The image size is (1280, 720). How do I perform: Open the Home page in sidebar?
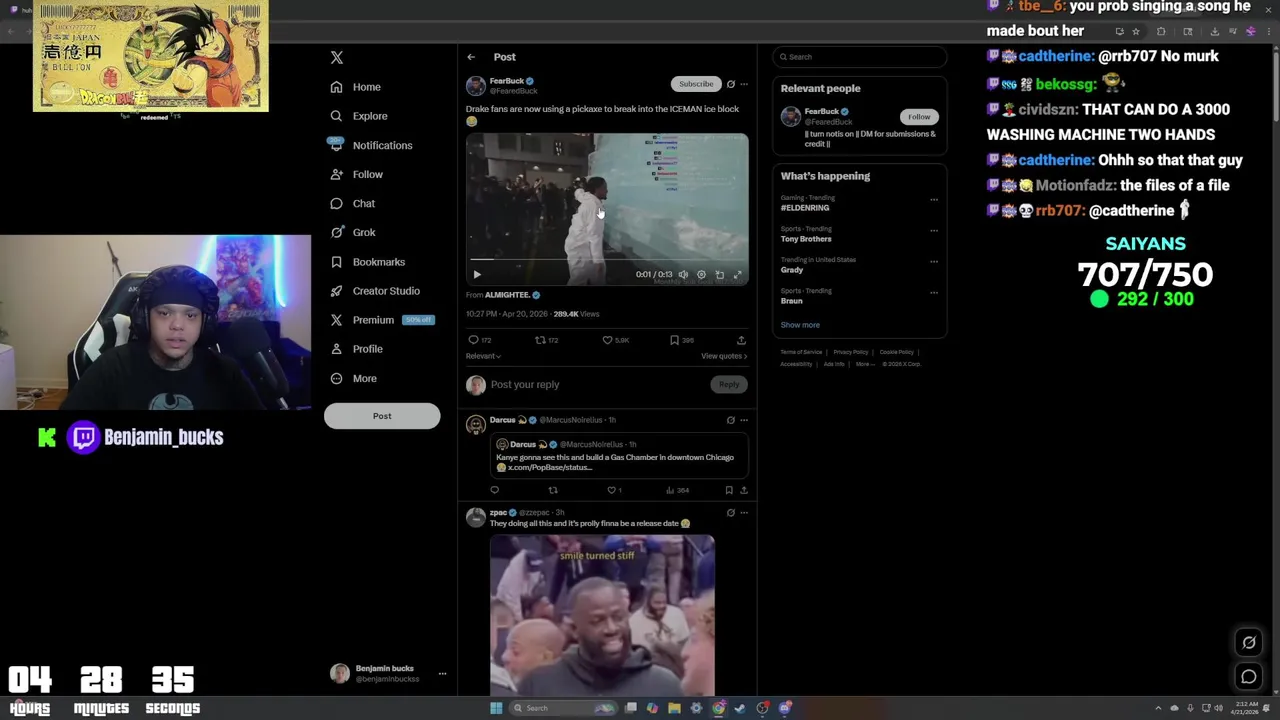click(x=356, y=87)
